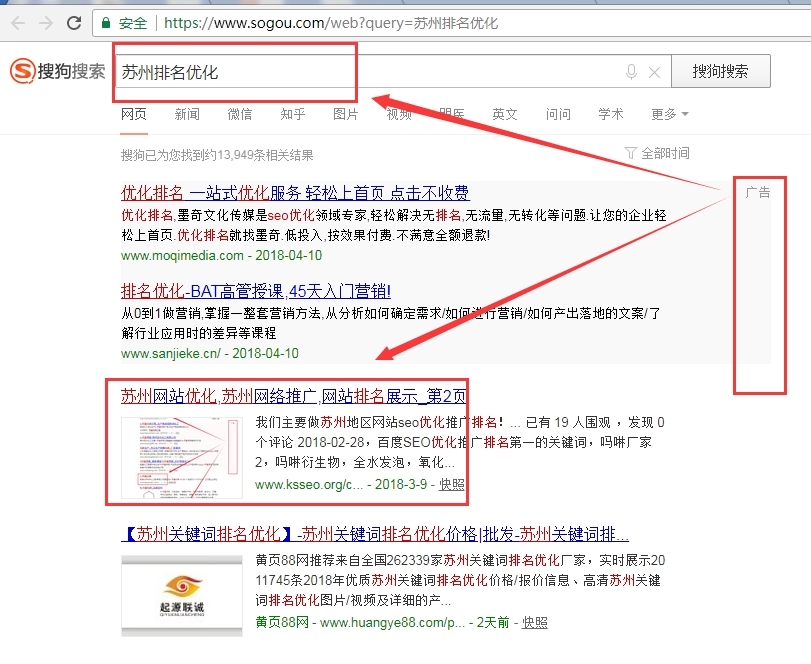This screenshot has width=811, height=664.
Task: Switch to the 知乎 tab
Action: 293,114
